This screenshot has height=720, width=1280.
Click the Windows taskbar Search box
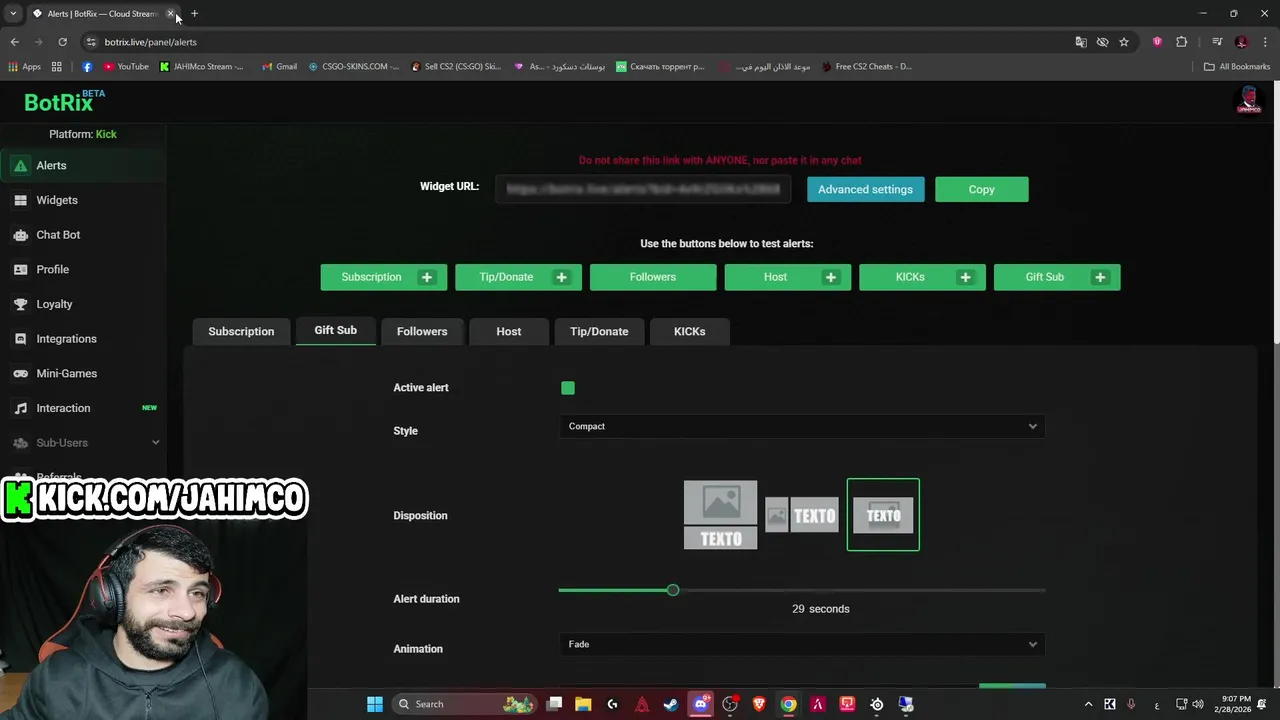tap(466, 704)
